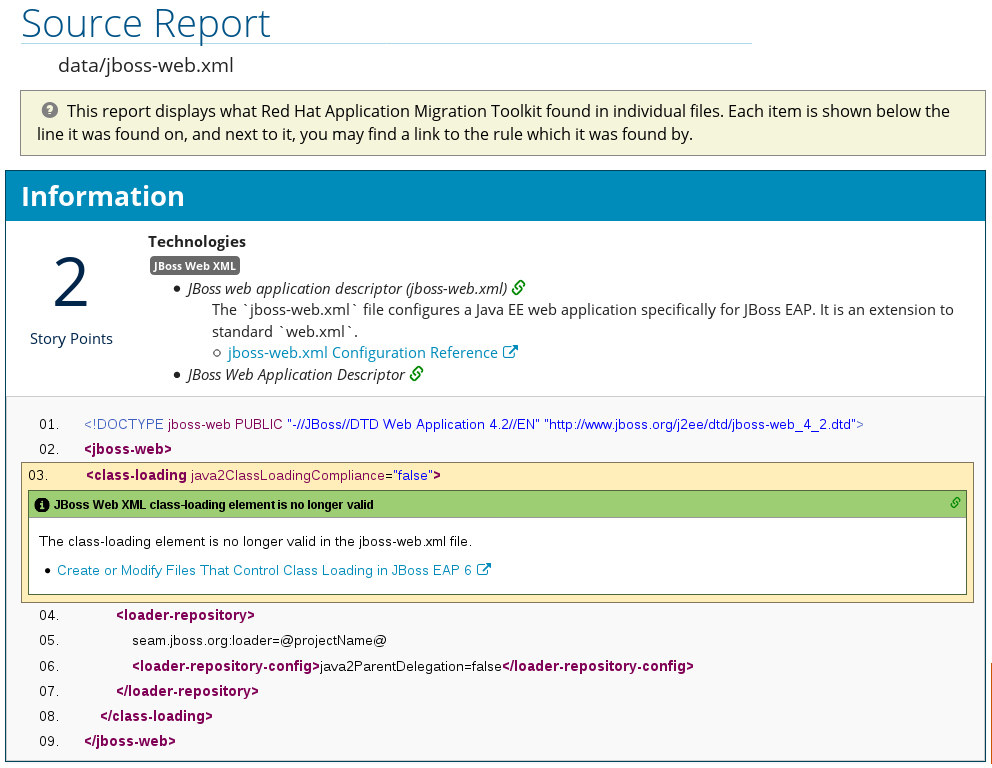992x768 pixels.
Task: Click the 'Source Report' page heading
Action: [x=146, y=23]
